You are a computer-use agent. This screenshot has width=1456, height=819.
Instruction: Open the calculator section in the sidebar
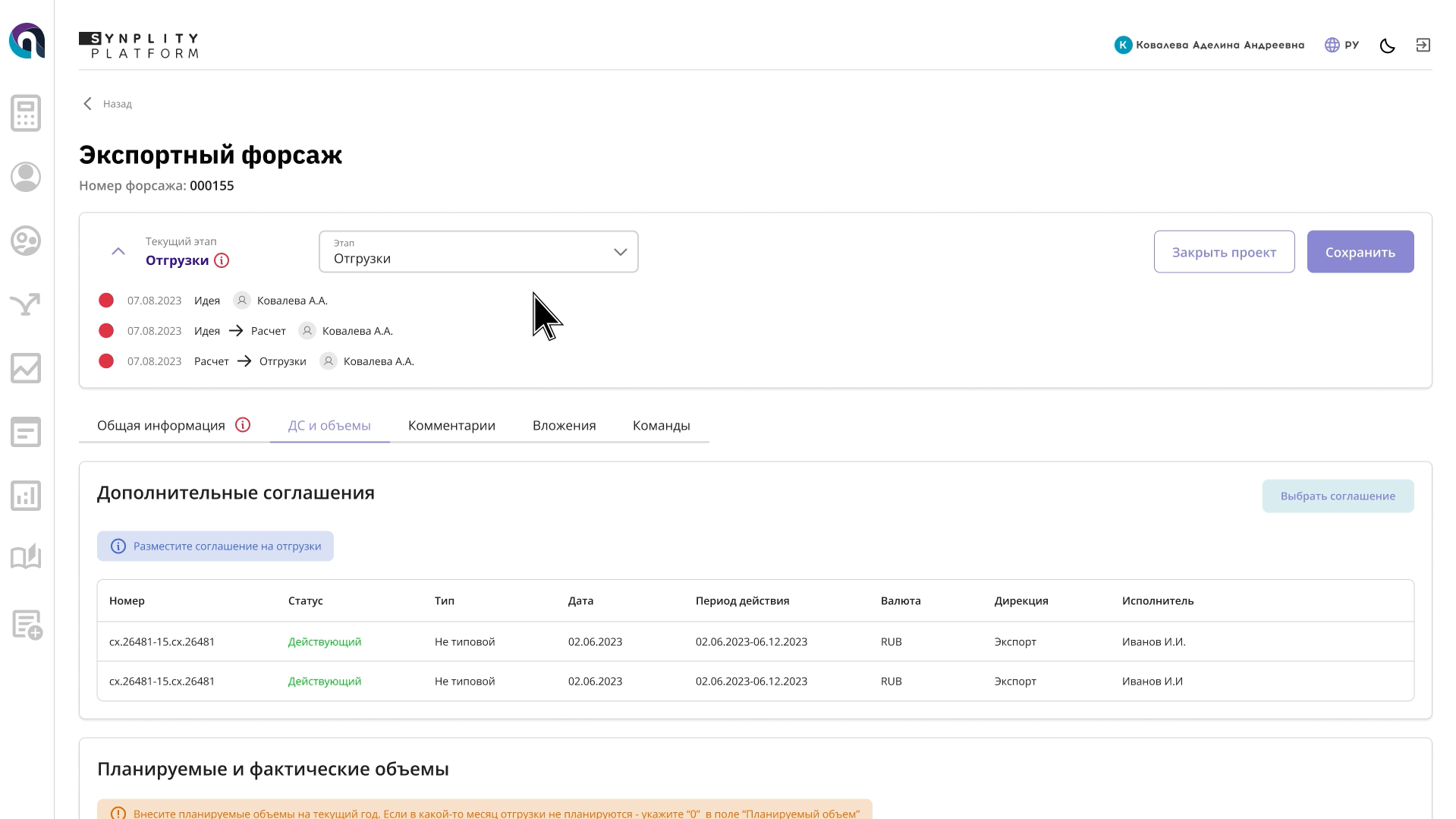(25, 112)
